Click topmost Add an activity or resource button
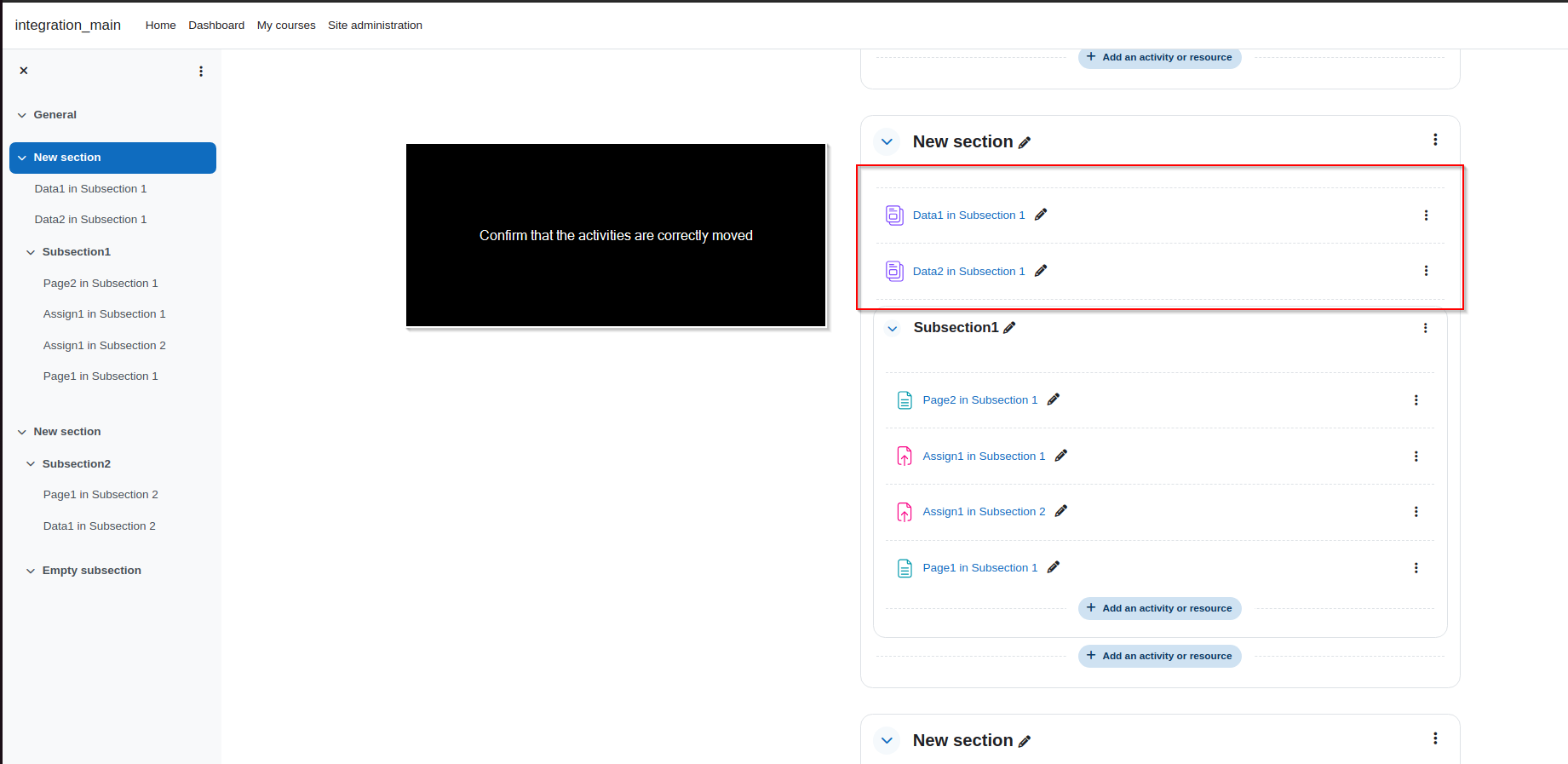 click(1159, 57)
